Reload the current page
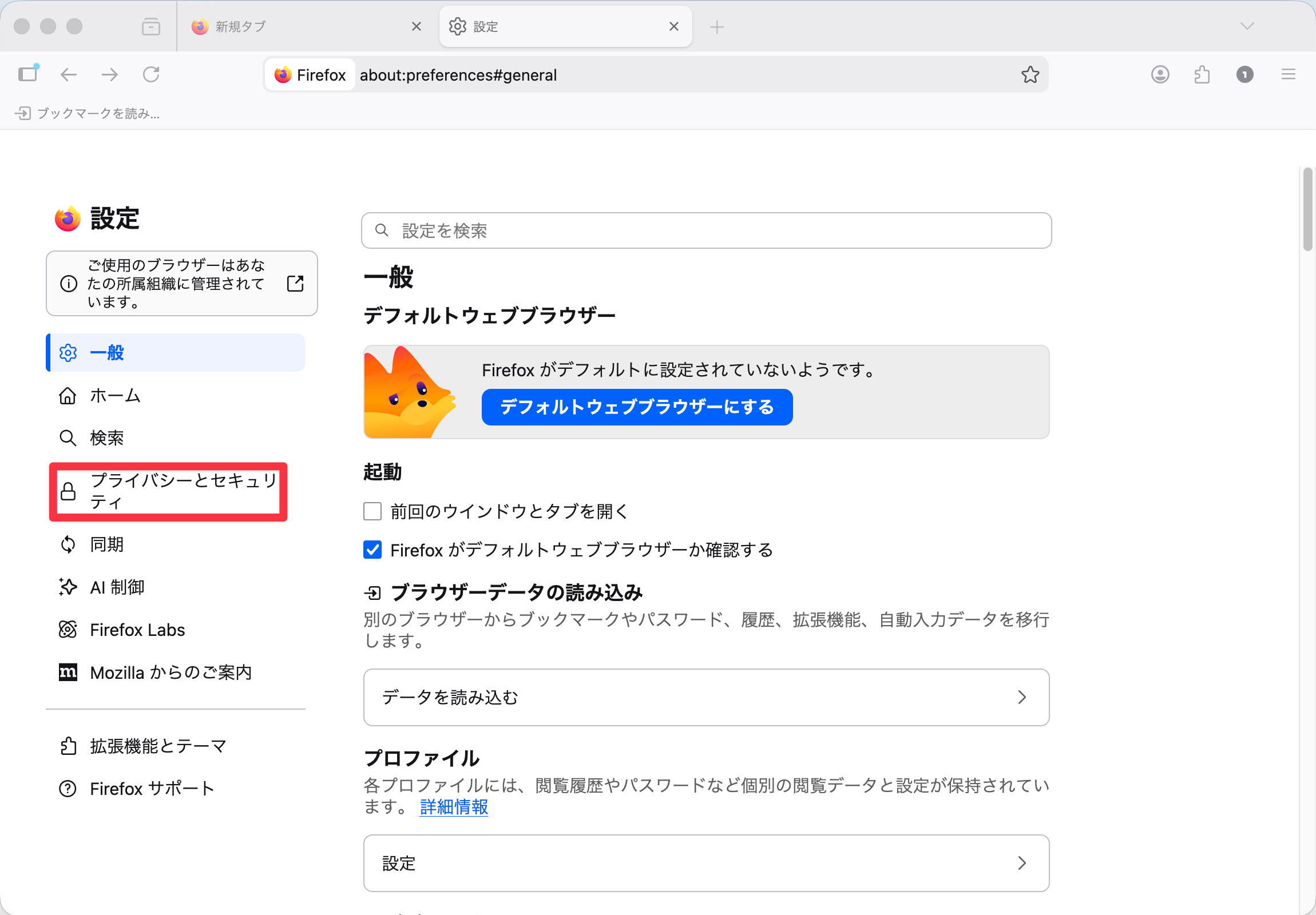This screenshot has width=1316, height=915. [x=151, y=74]
